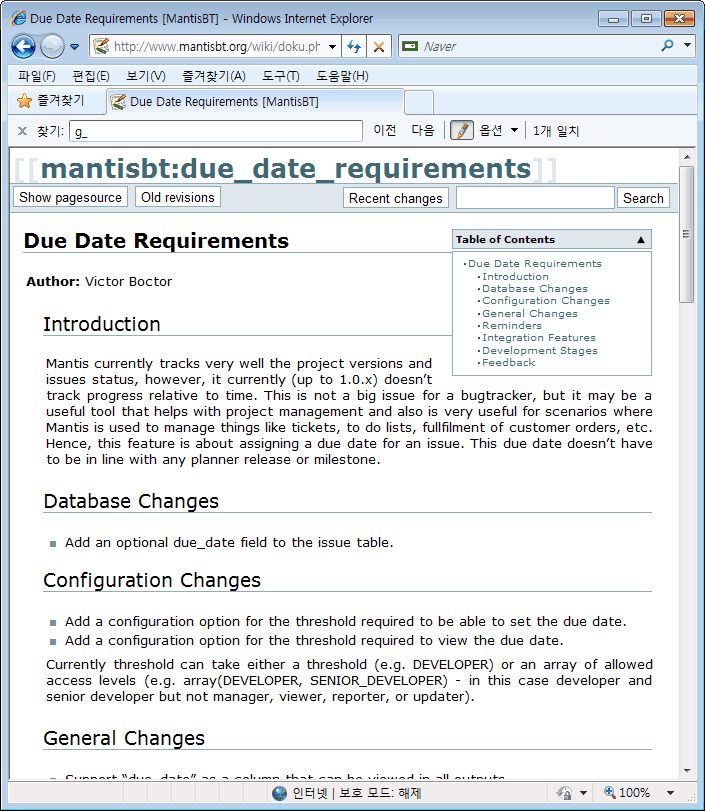The width and height of the screenshot is (705, 811).
Task: Open the 편집(E) menu
Action: (91, 76)
